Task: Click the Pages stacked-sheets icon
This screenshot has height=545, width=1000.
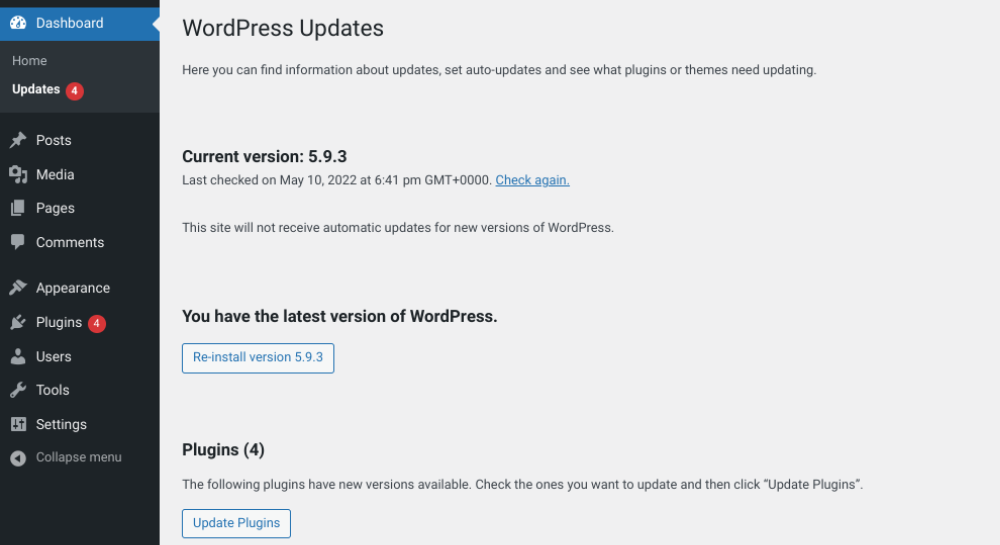Action: (18, 209)
